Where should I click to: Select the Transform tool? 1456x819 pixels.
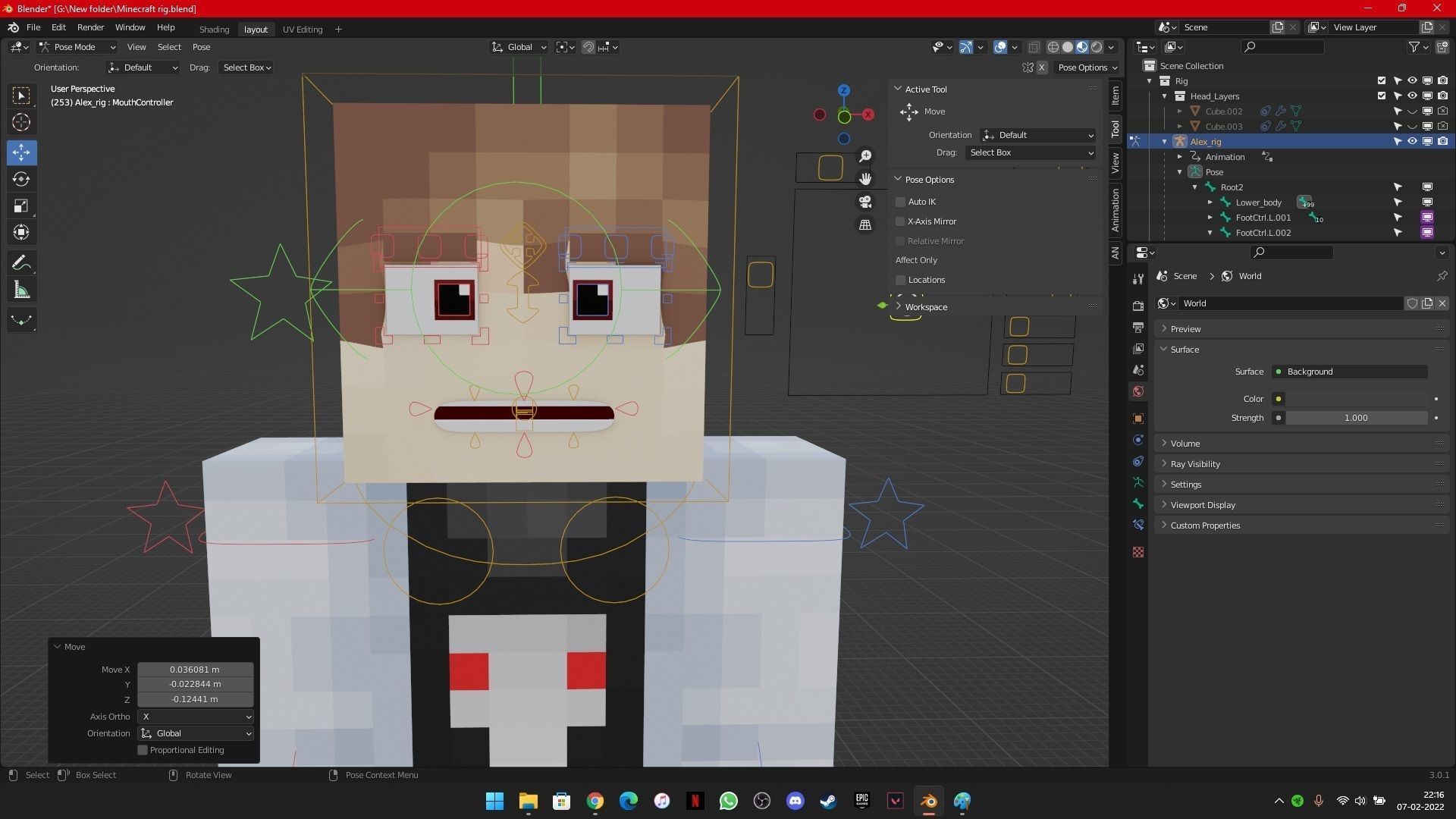click(x=21, y=233)
